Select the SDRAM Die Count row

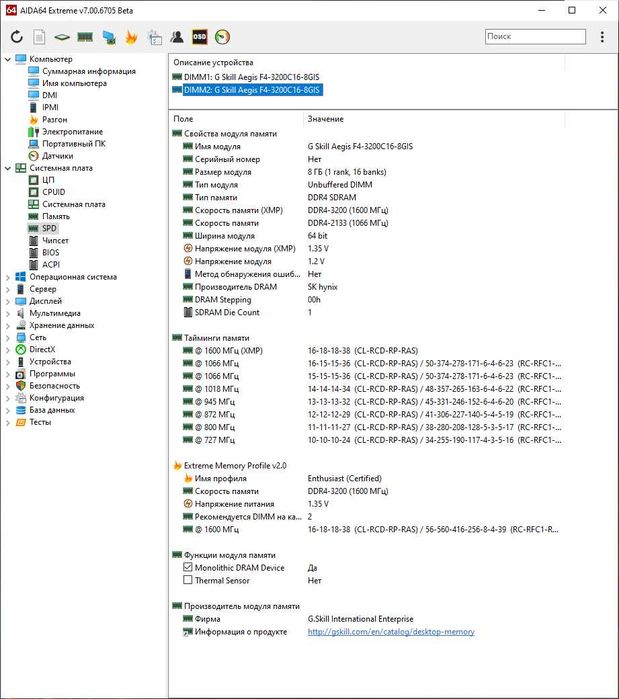point(367,312)
